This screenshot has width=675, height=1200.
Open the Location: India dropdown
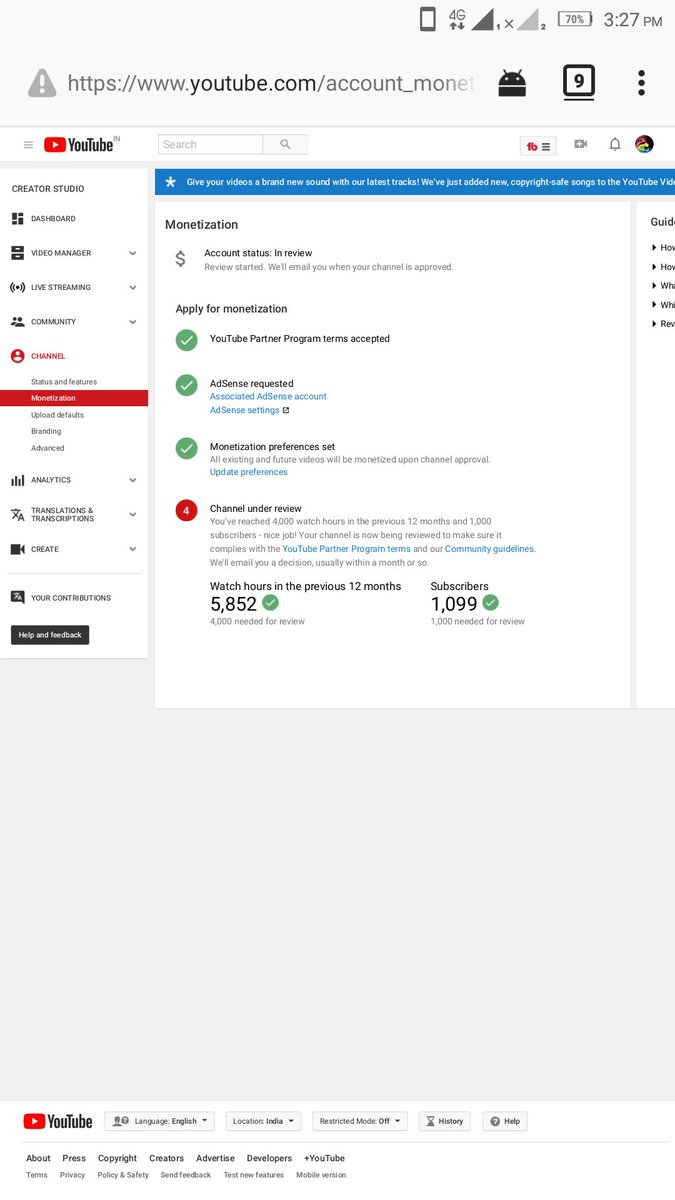tap(264, 1121)
